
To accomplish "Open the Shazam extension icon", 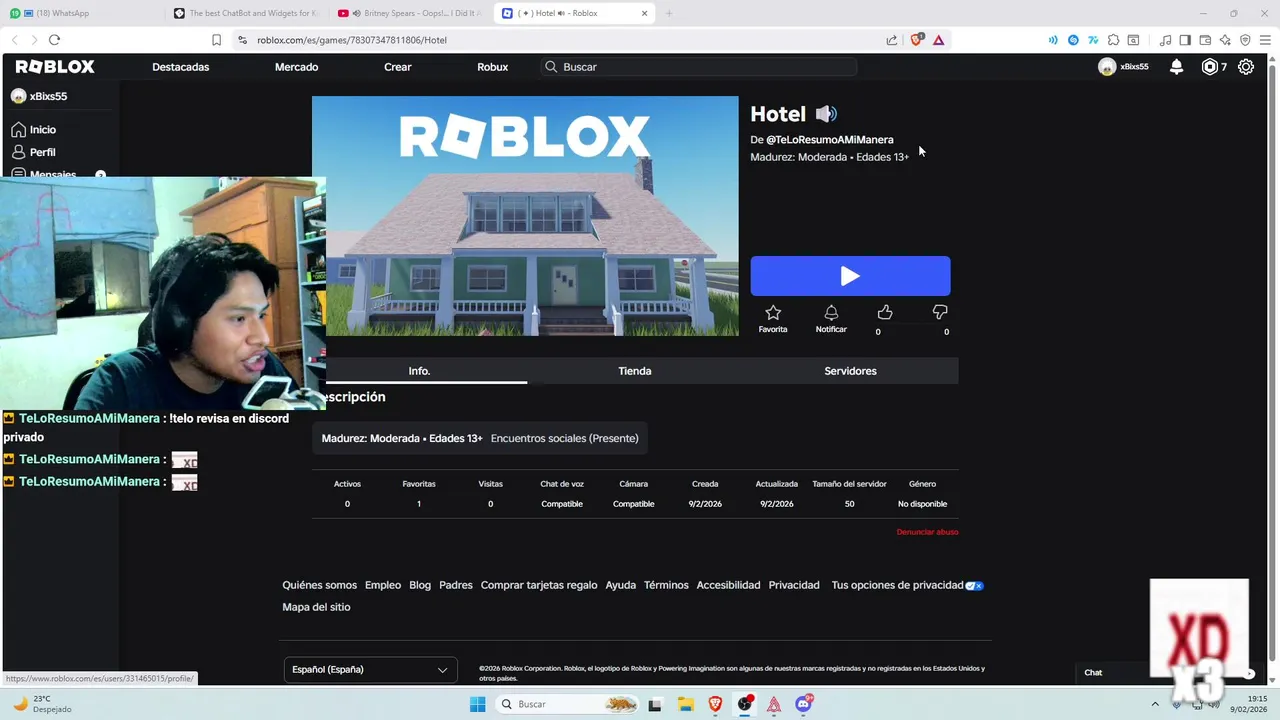I will coord(1073,40).
